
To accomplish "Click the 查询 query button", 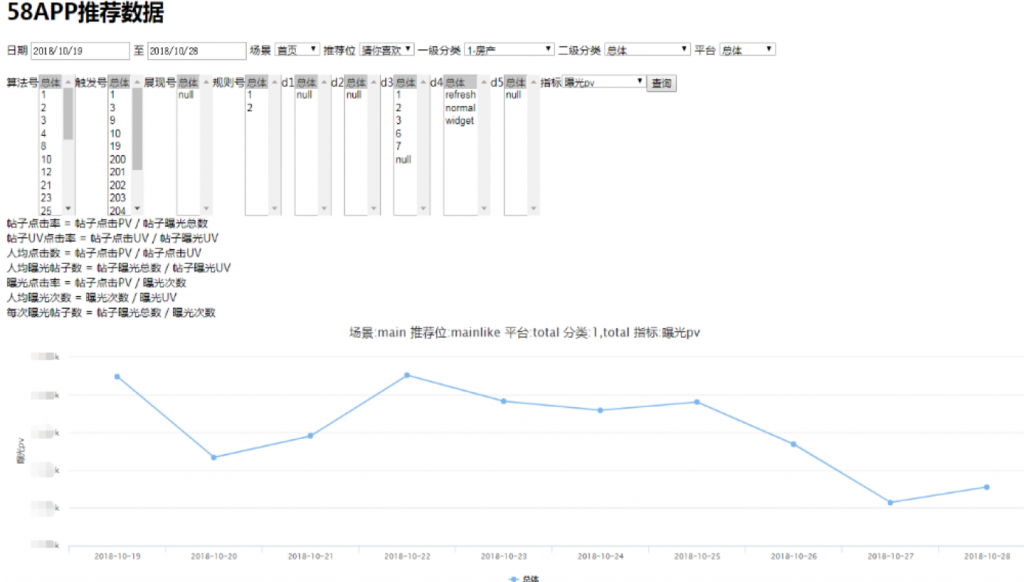I will pos(662,83).
